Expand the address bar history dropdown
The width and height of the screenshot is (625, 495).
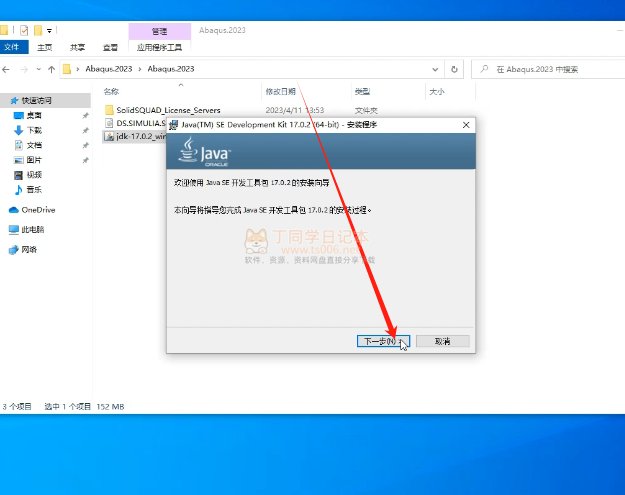(x=435, y=69)
